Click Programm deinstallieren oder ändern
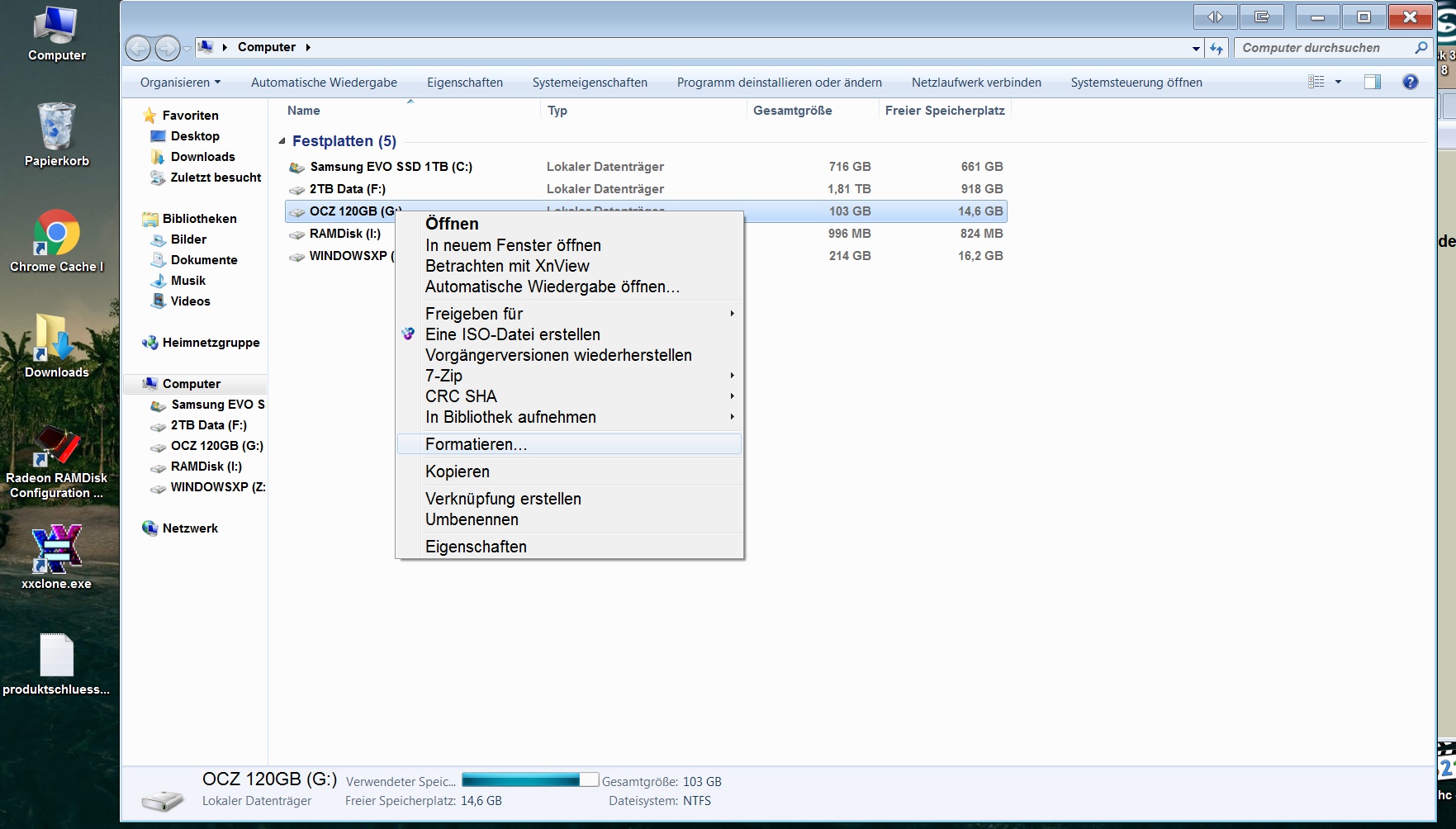The width and height of the screenshot is (1456, 829). (780, 83)
